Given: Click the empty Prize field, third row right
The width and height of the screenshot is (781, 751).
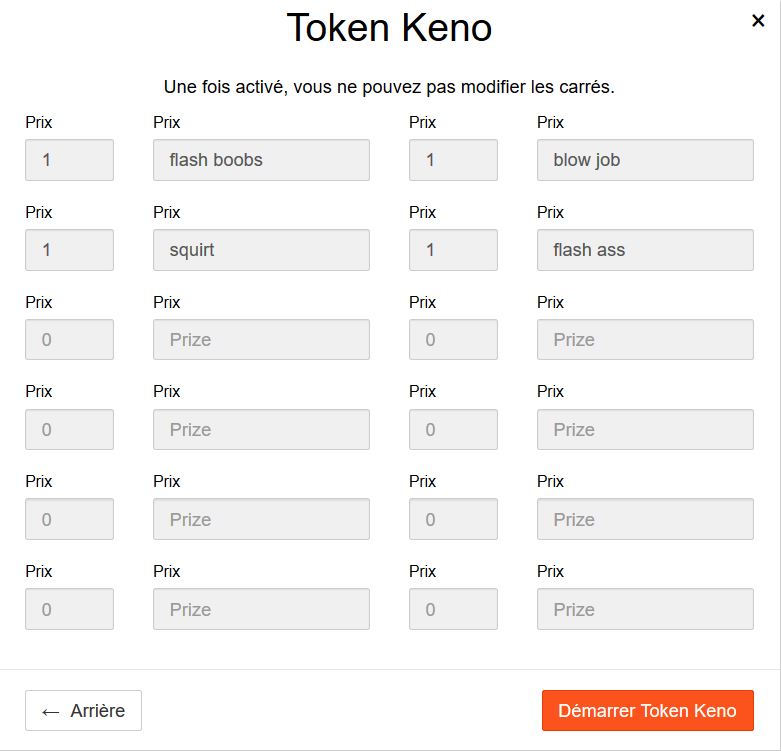Looking at the screenshot, I should click(645, 340).
